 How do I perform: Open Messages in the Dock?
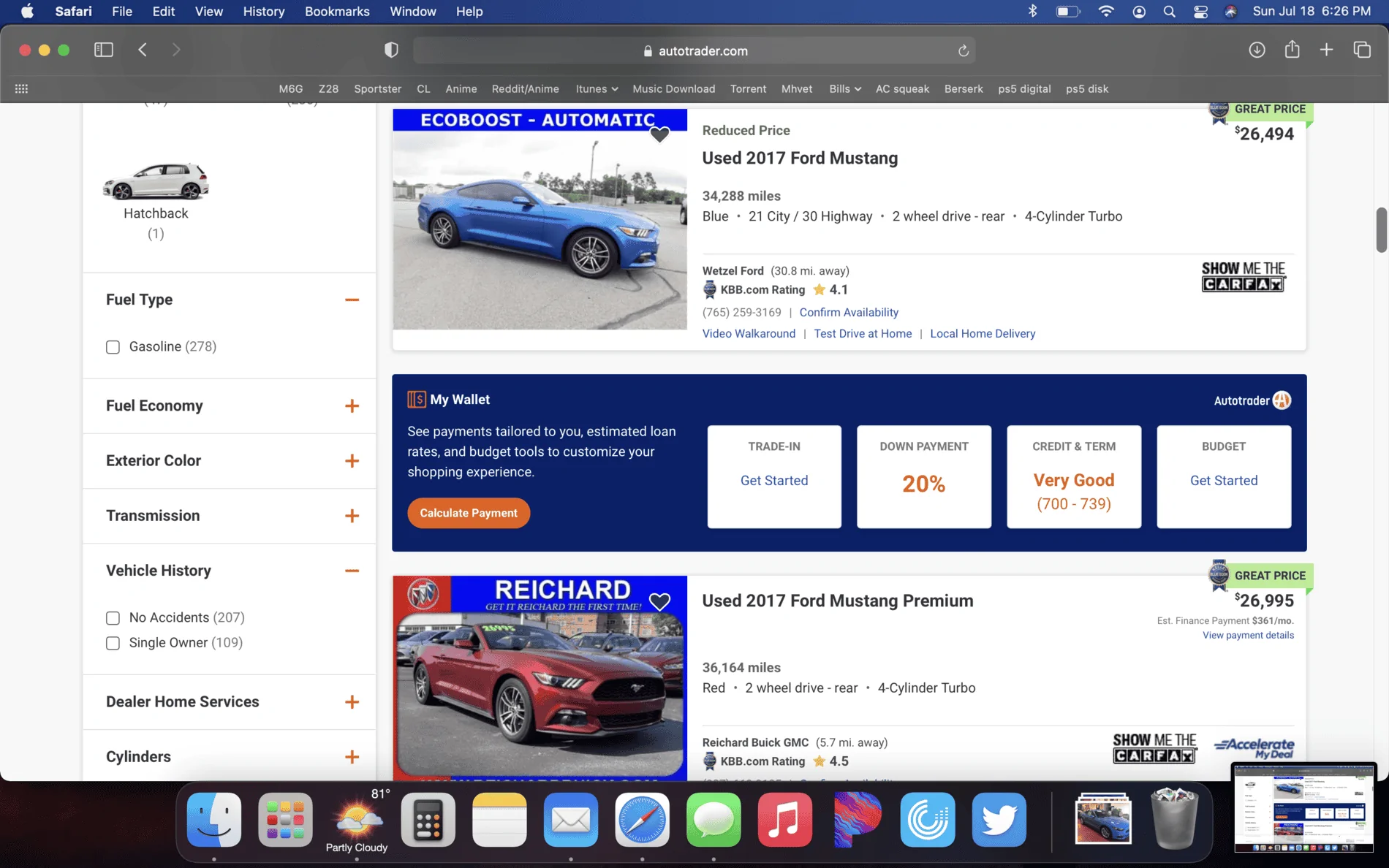[x=714, y=819]
